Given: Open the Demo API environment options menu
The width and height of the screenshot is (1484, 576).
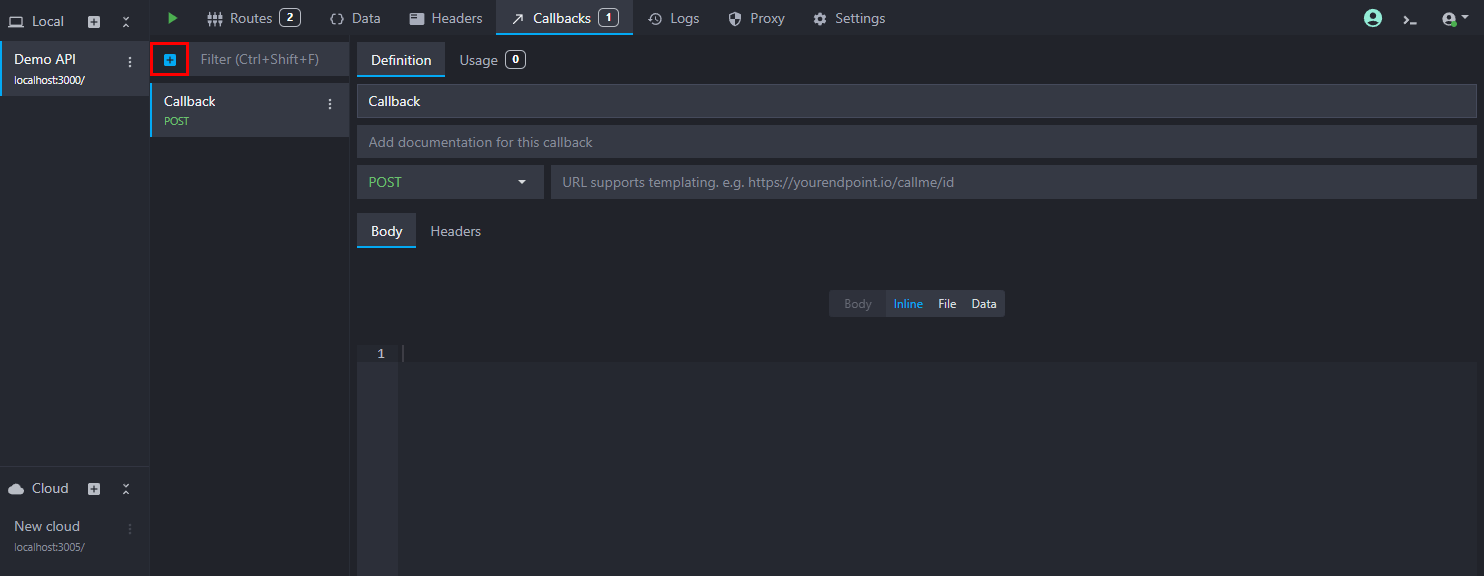Looking at the screenshot, I should point(129,62).
